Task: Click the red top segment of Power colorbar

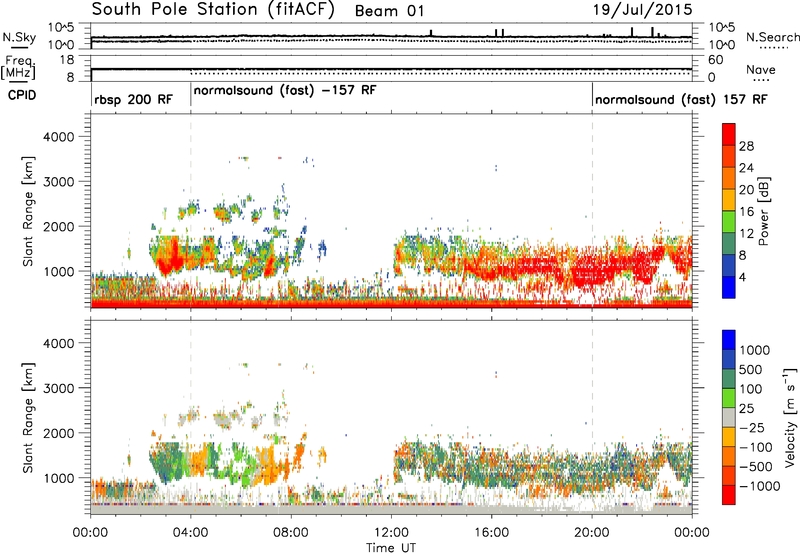Action: coord(729,135)
